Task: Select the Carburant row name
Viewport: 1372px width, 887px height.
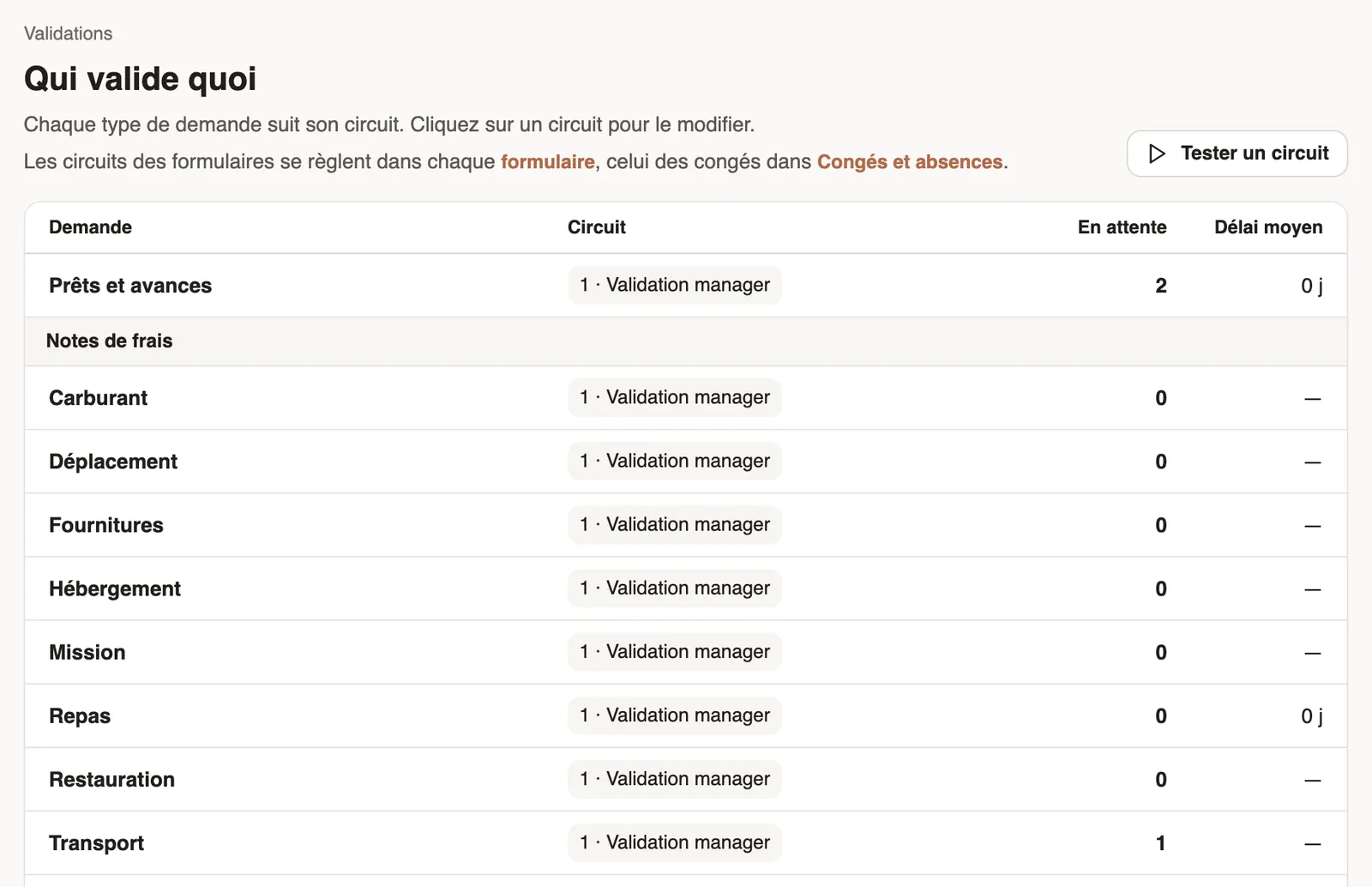Action: point(98,398)
